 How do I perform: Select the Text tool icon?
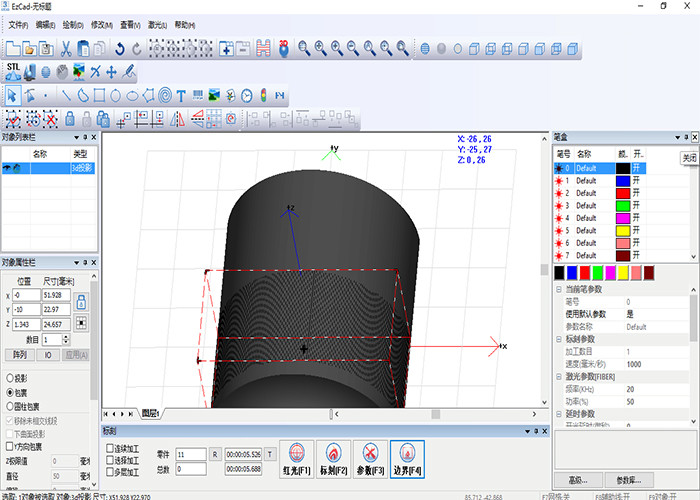point(181,96)
